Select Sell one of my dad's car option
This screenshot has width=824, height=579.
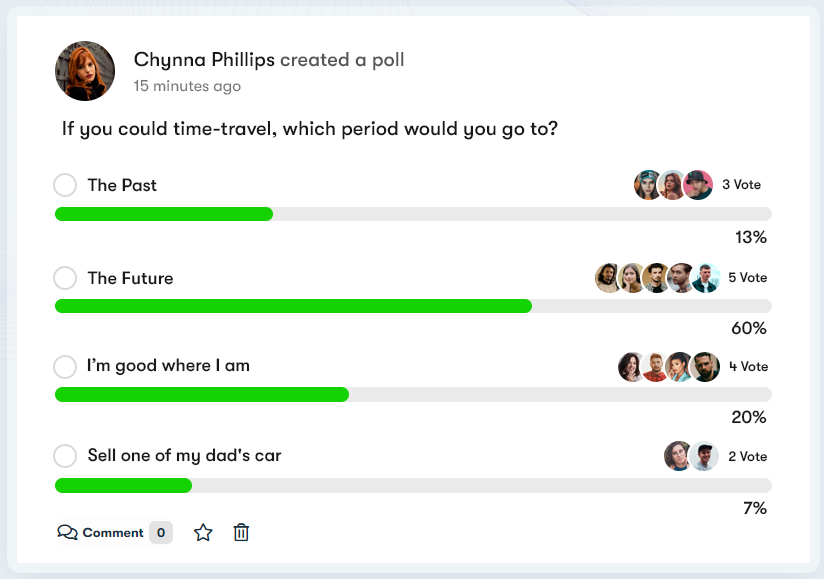pos(65,455)
